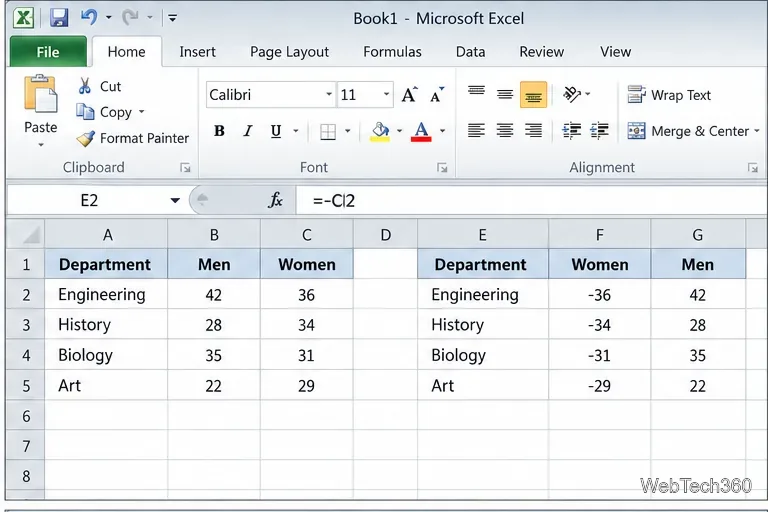The image size is (768, 512).
Task: Switch to the Home tab
Action: pos(126,52)
